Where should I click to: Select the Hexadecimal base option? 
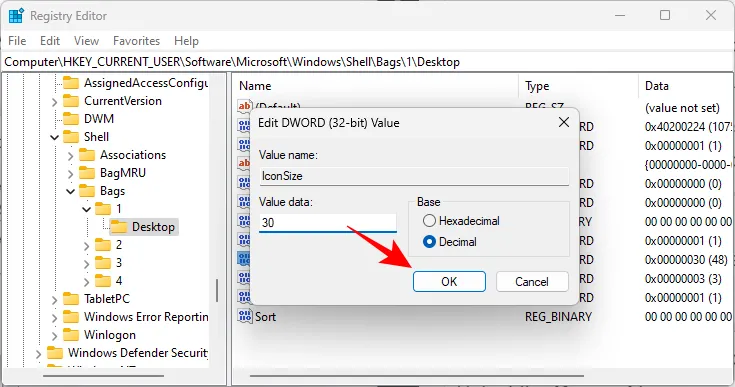pyautogui.click(x=429, y=221)
